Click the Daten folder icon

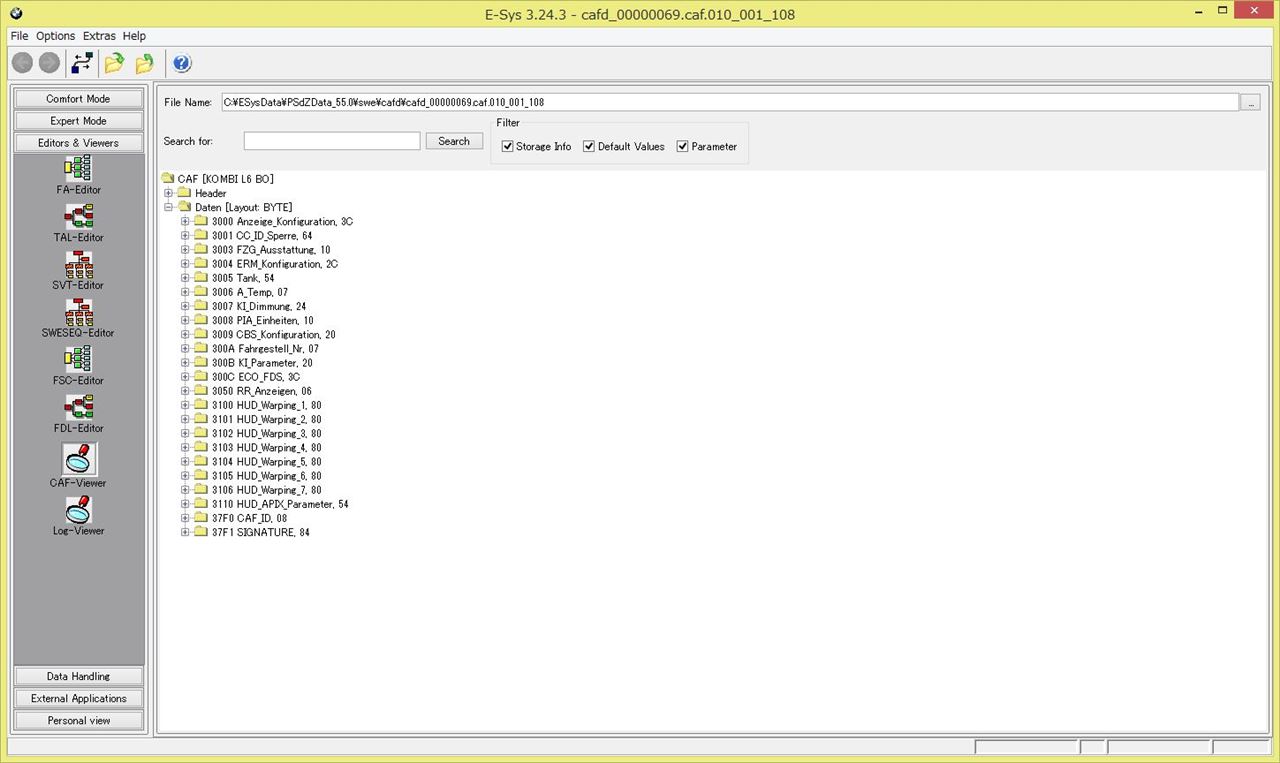pyautogui.click(x=185, y=207)
